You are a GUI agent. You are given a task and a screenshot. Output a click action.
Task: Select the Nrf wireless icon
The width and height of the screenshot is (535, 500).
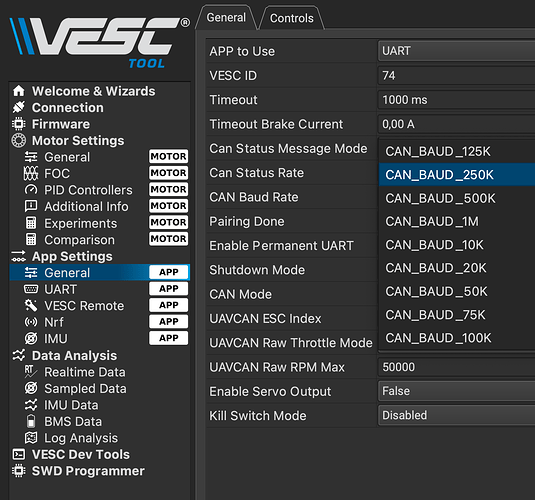coord(31,322)
